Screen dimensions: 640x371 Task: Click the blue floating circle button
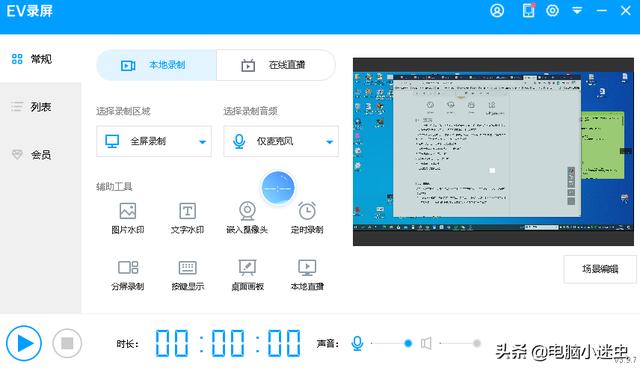(x=278, y=188)
